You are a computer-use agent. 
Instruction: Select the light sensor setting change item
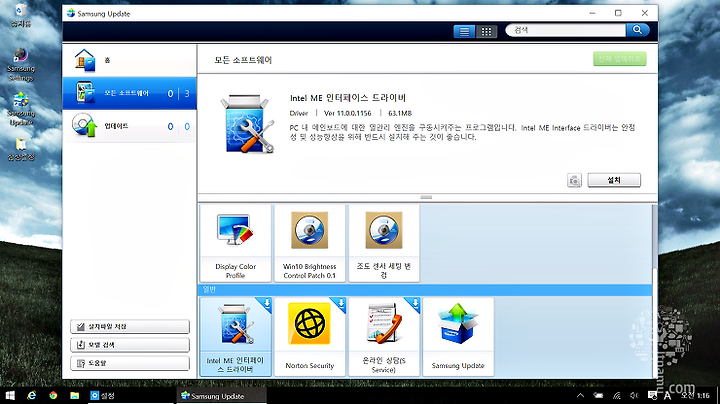pos(384,243)
